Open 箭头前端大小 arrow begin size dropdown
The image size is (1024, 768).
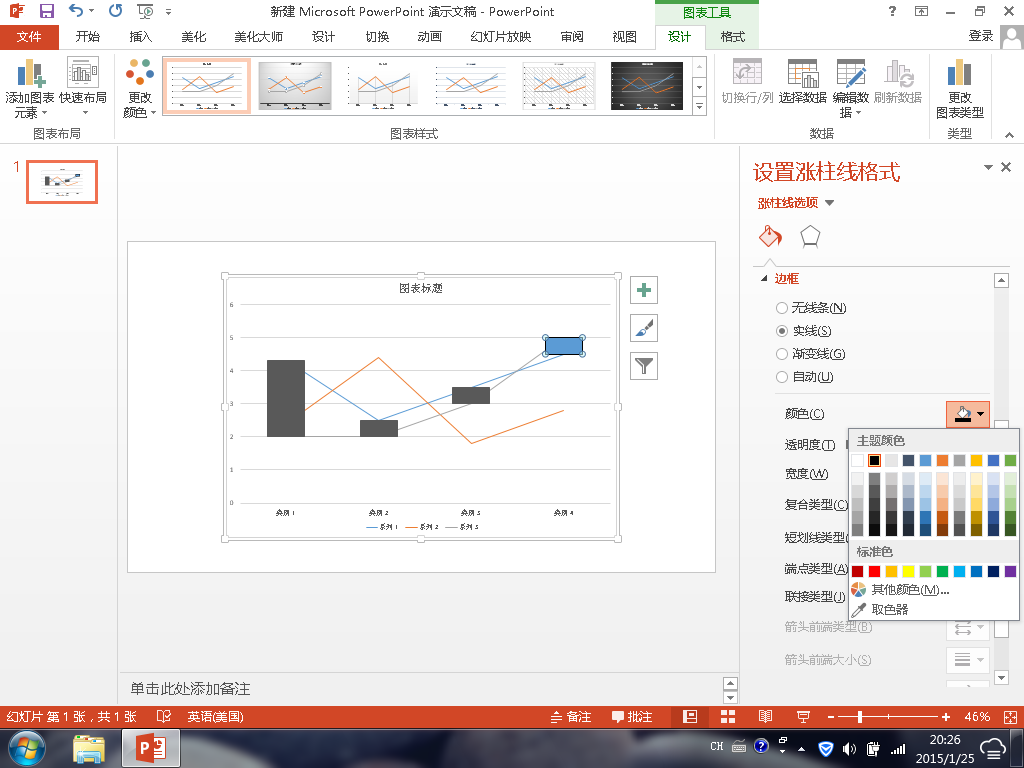tap(968, 660)
